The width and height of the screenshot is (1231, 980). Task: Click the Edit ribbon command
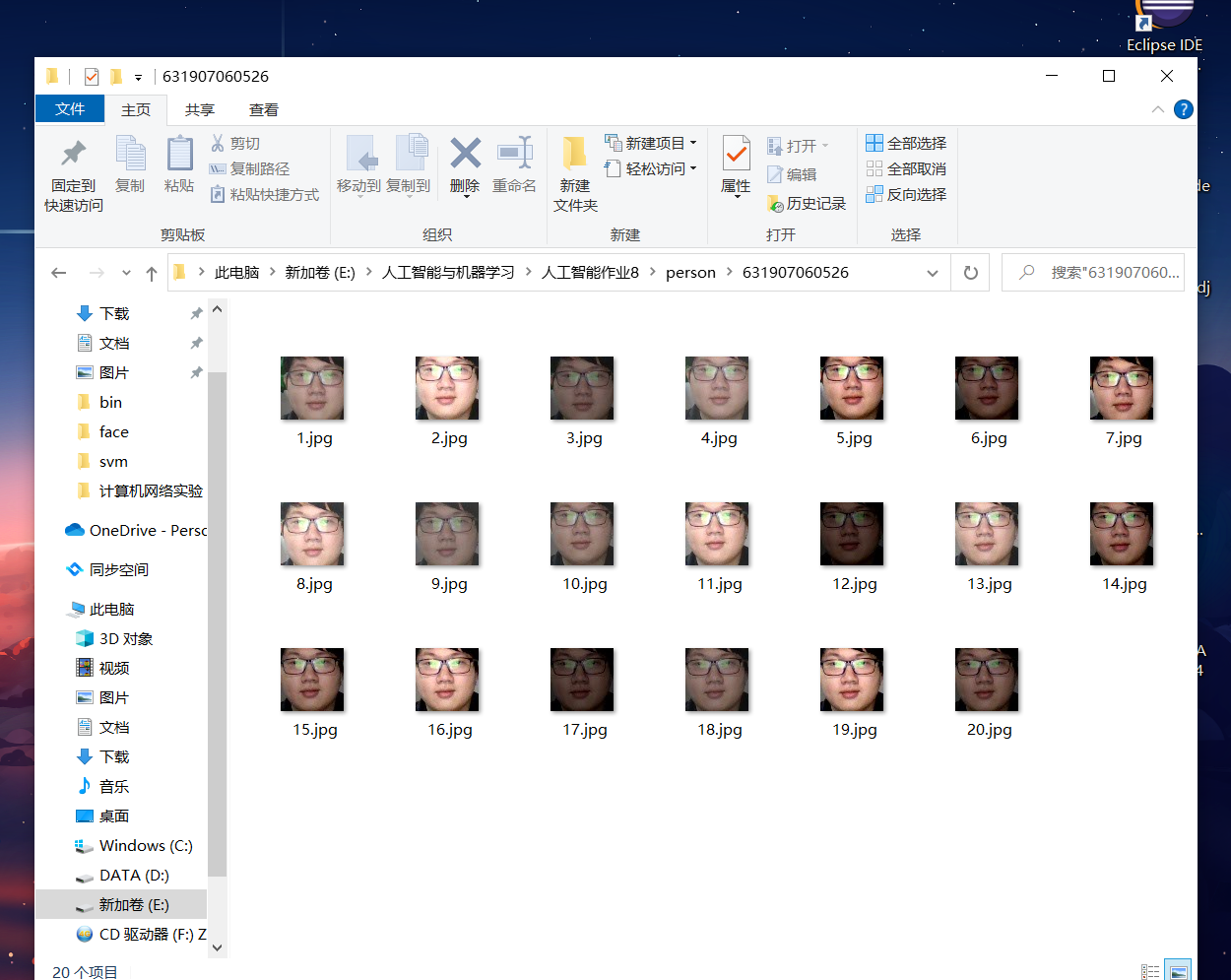tap(793, 174)
